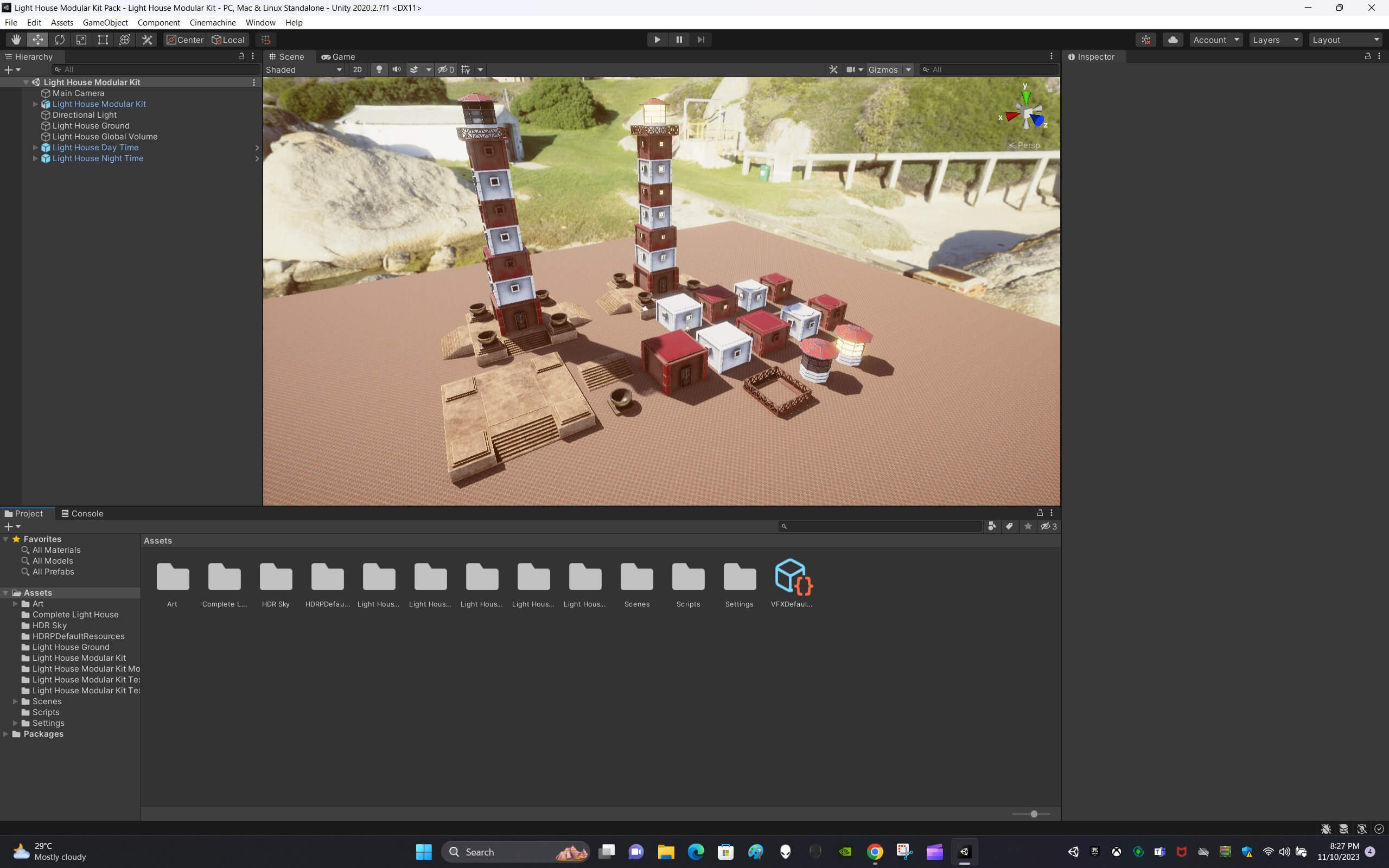Select the Rect transform tool
The height and width of the screenshot is (868, 1389).
click(103, 40)
